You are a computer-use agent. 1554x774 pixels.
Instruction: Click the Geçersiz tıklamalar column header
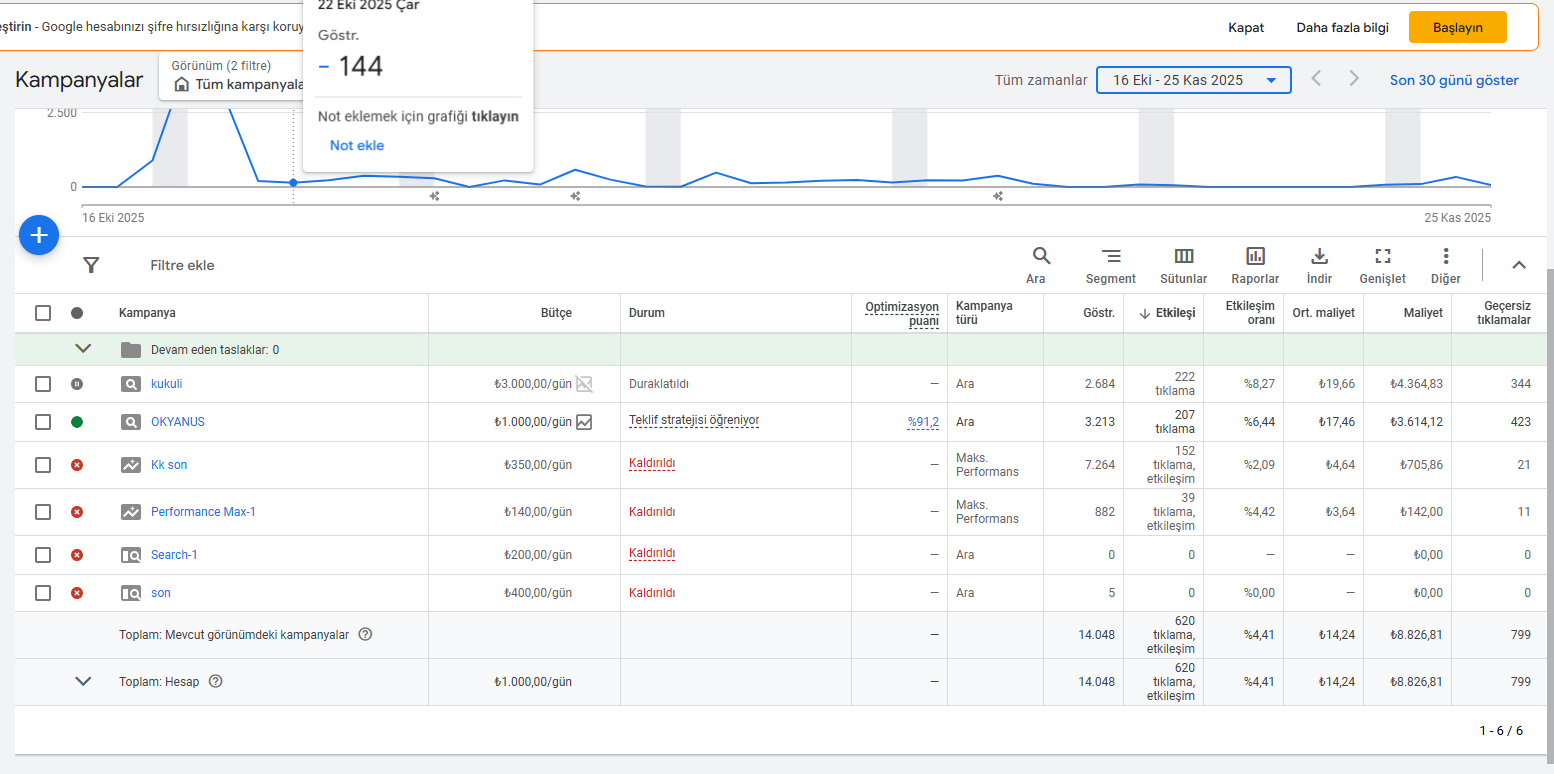pyautogui.click(x=1504, y=313)
